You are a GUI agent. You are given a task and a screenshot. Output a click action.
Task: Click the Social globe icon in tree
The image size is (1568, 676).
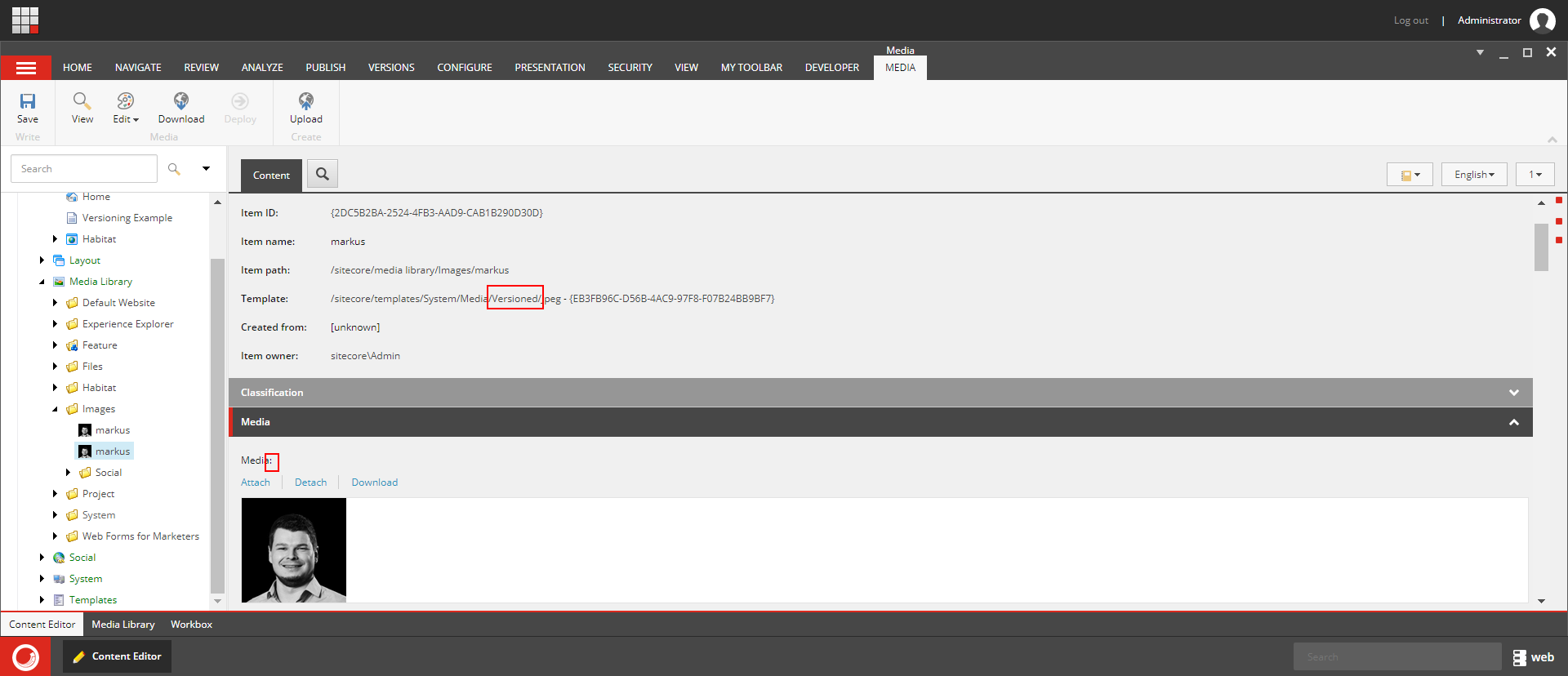tap(59, 558)
